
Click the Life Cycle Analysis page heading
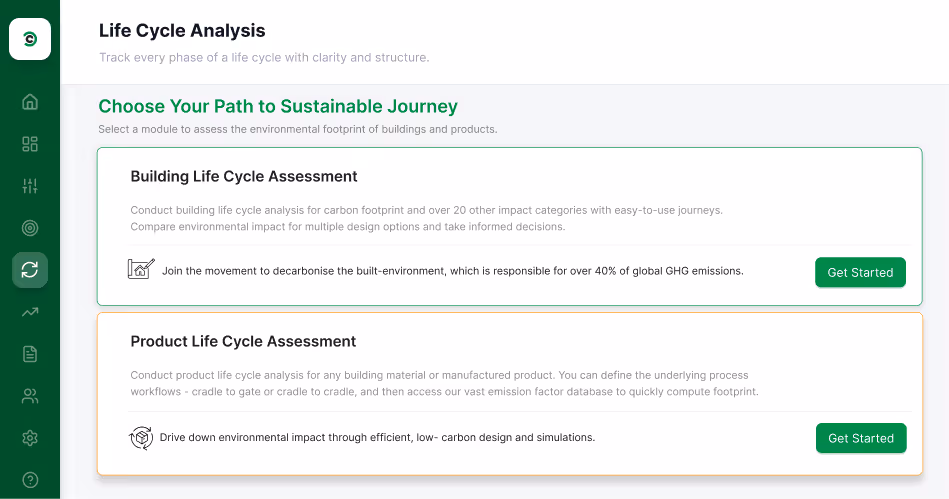pos(182,31)
